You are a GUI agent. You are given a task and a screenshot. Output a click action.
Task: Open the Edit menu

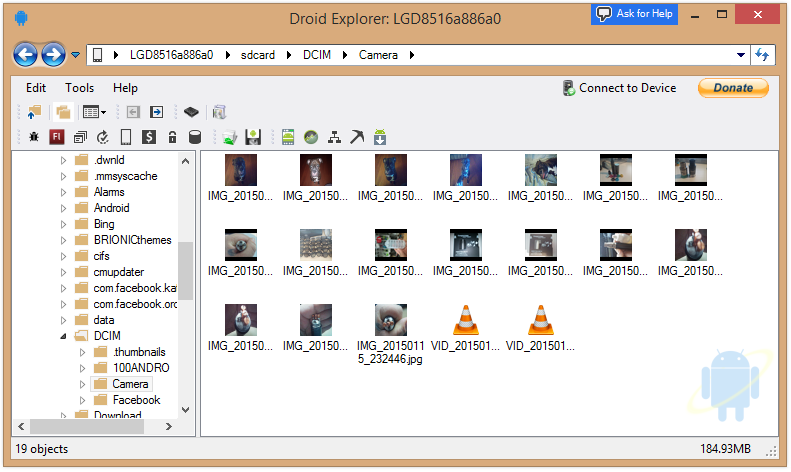point(36,88)
